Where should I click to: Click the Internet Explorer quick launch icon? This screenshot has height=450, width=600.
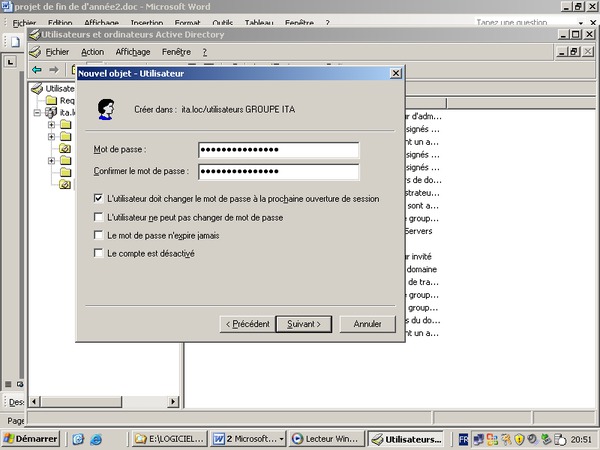pyautogui.click(x=95, y=439)
